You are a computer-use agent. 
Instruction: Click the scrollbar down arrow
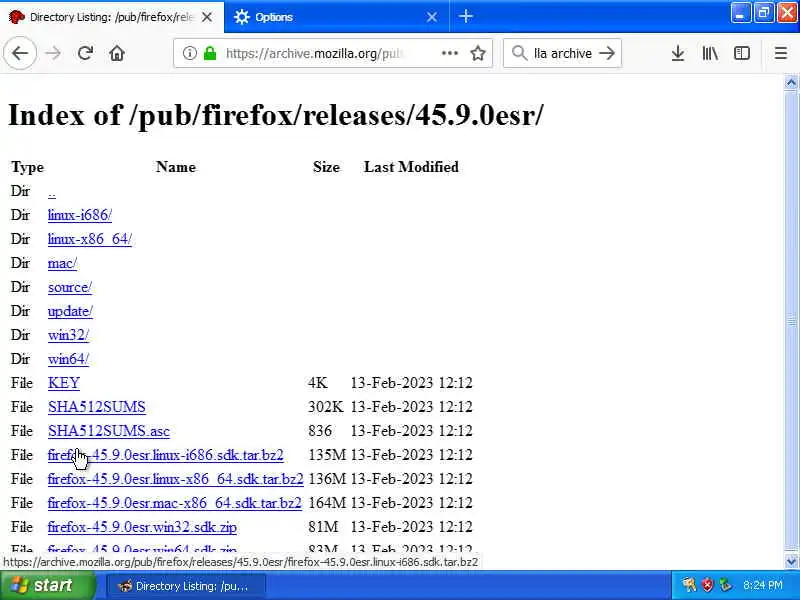click(x=791, y=561)
